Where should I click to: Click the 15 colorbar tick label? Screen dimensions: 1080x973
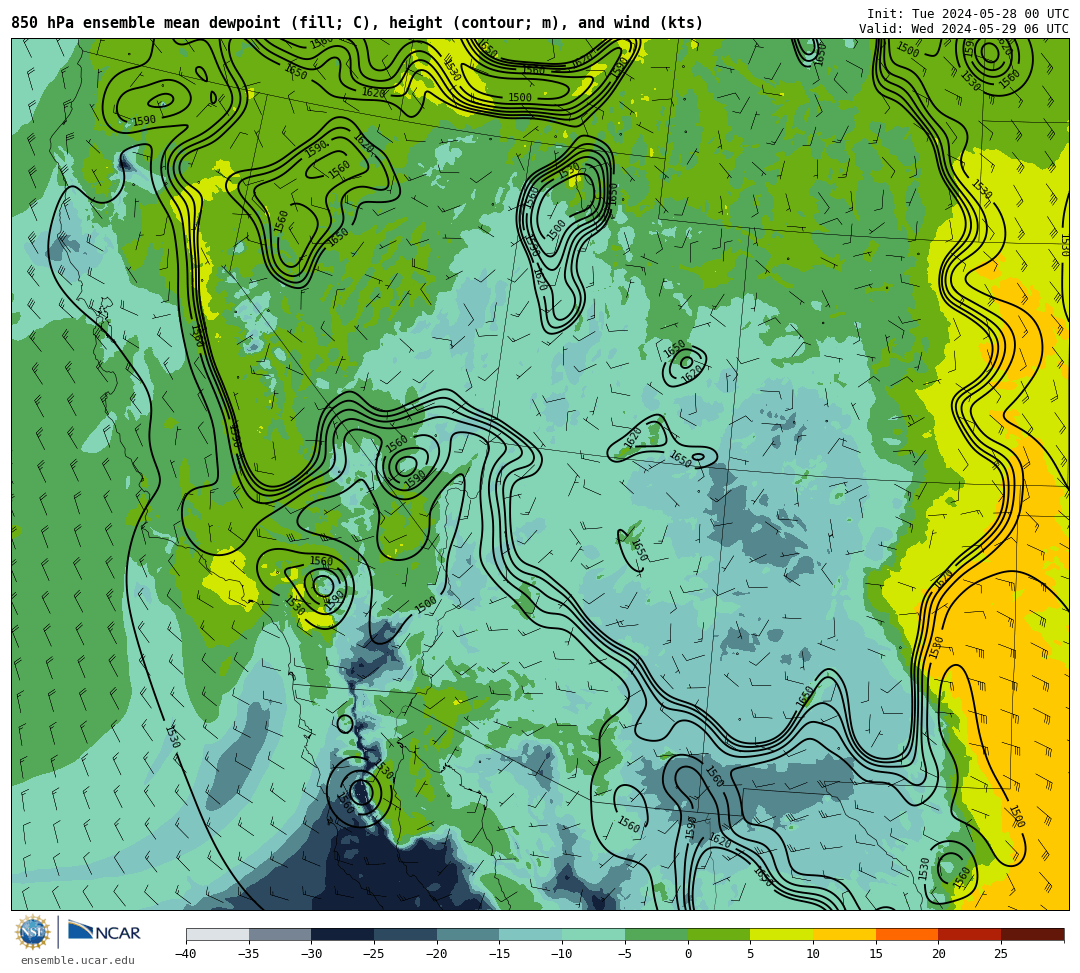875,954
